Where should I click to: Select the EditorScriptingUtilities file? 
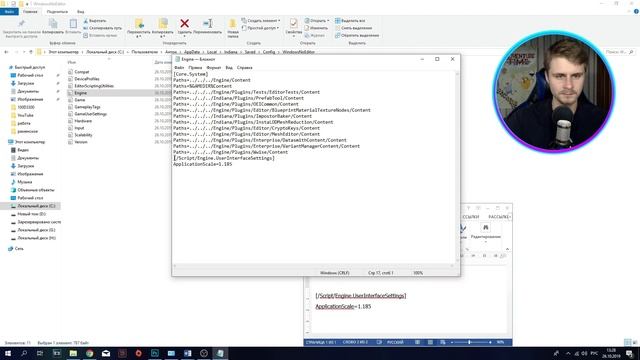pos(94,86)
